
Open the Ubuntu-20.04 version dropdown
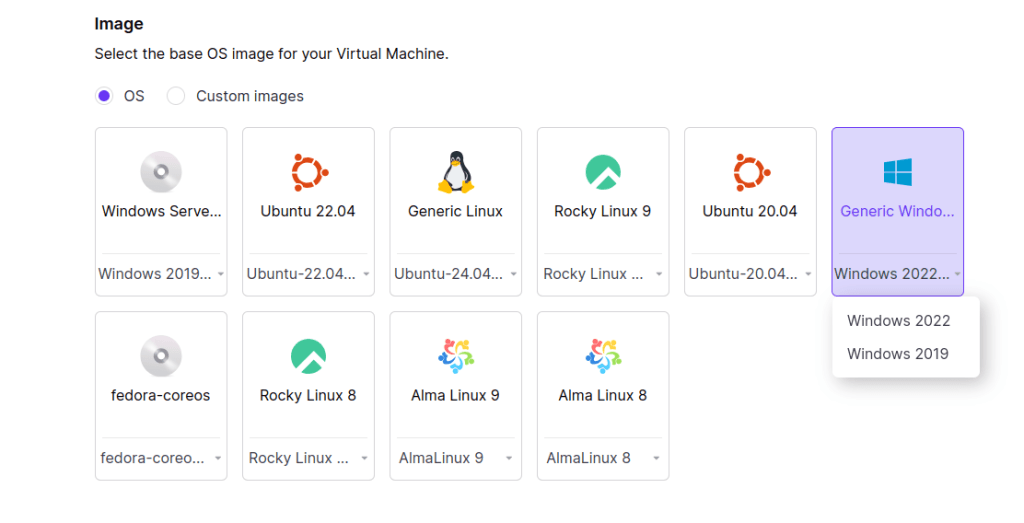point(750,274)
